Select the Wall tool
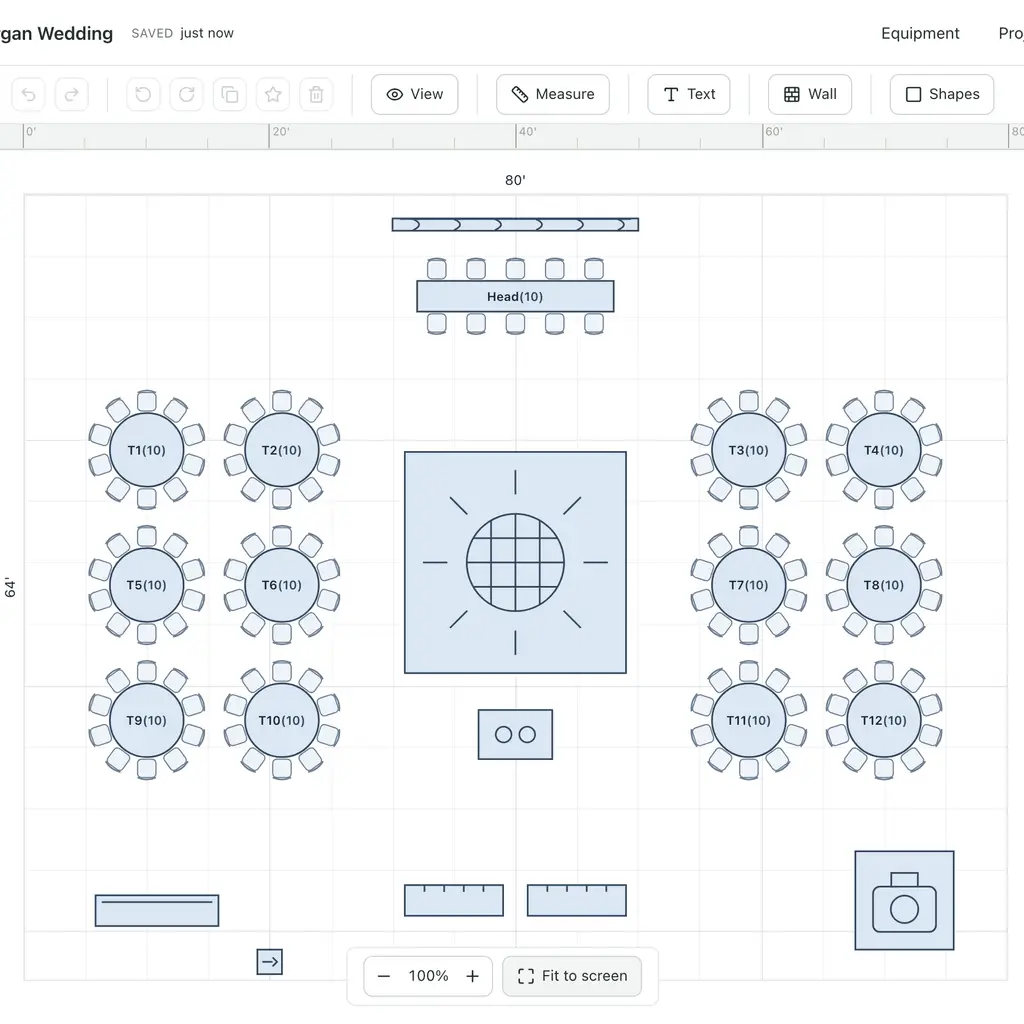Image resolution: width=1024 pixels, height=1024 pixels. pyautogui.click(x=810, y=94)
